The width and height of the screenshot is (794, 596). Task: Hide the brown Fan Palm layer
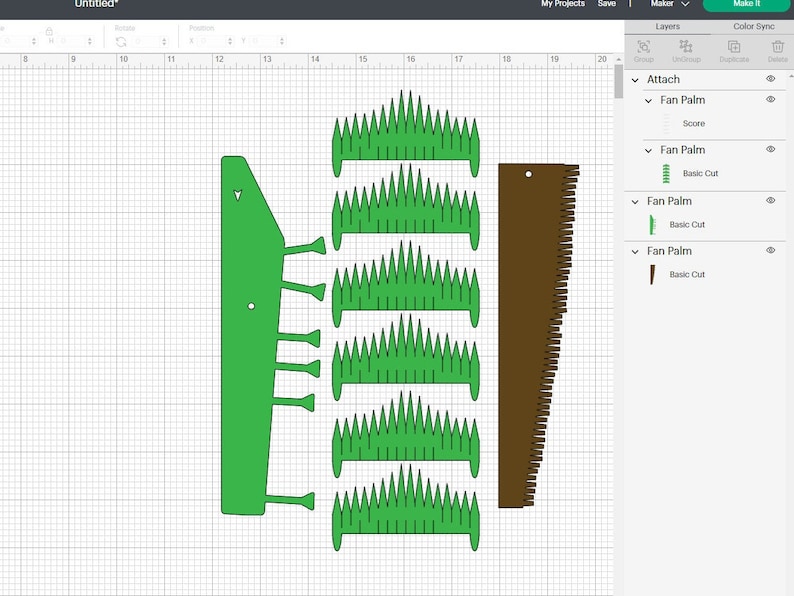point(771,250)
